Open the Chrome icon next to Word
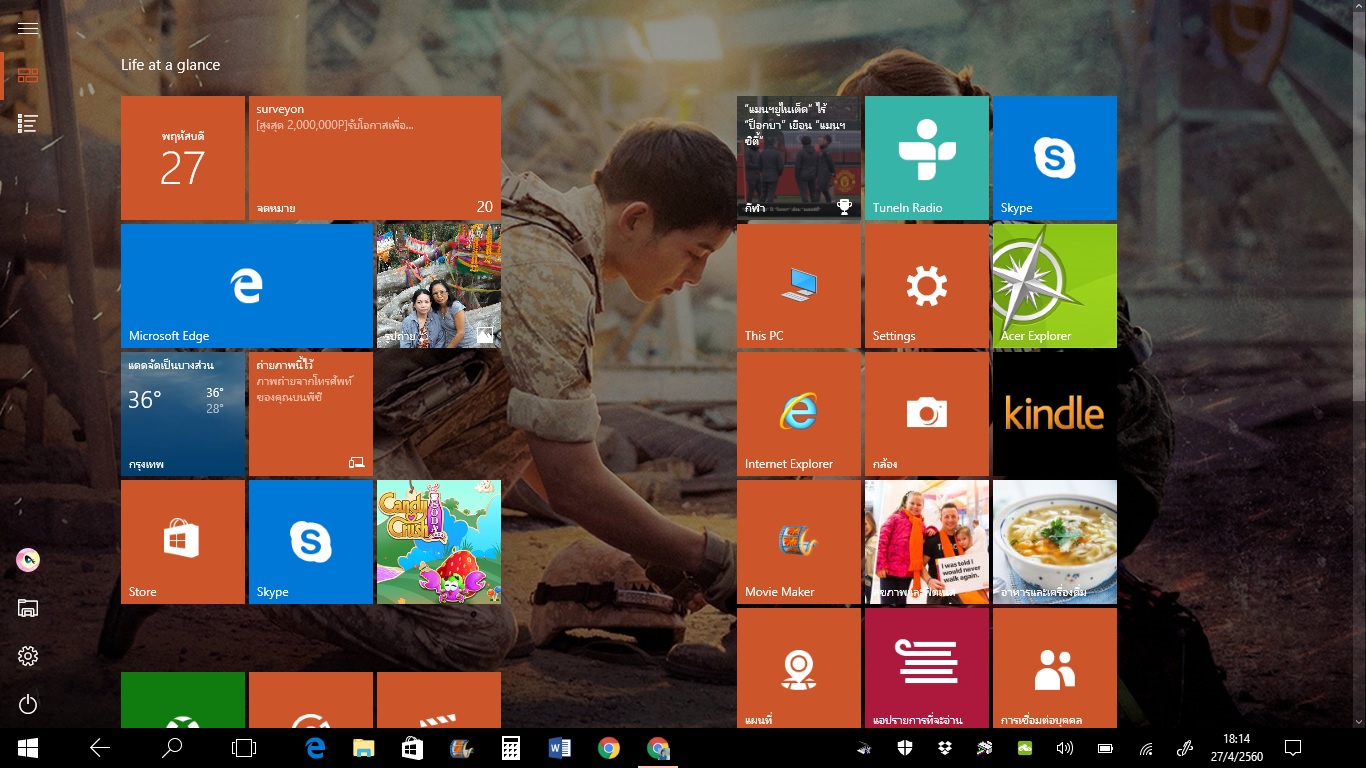 [609, 748]
